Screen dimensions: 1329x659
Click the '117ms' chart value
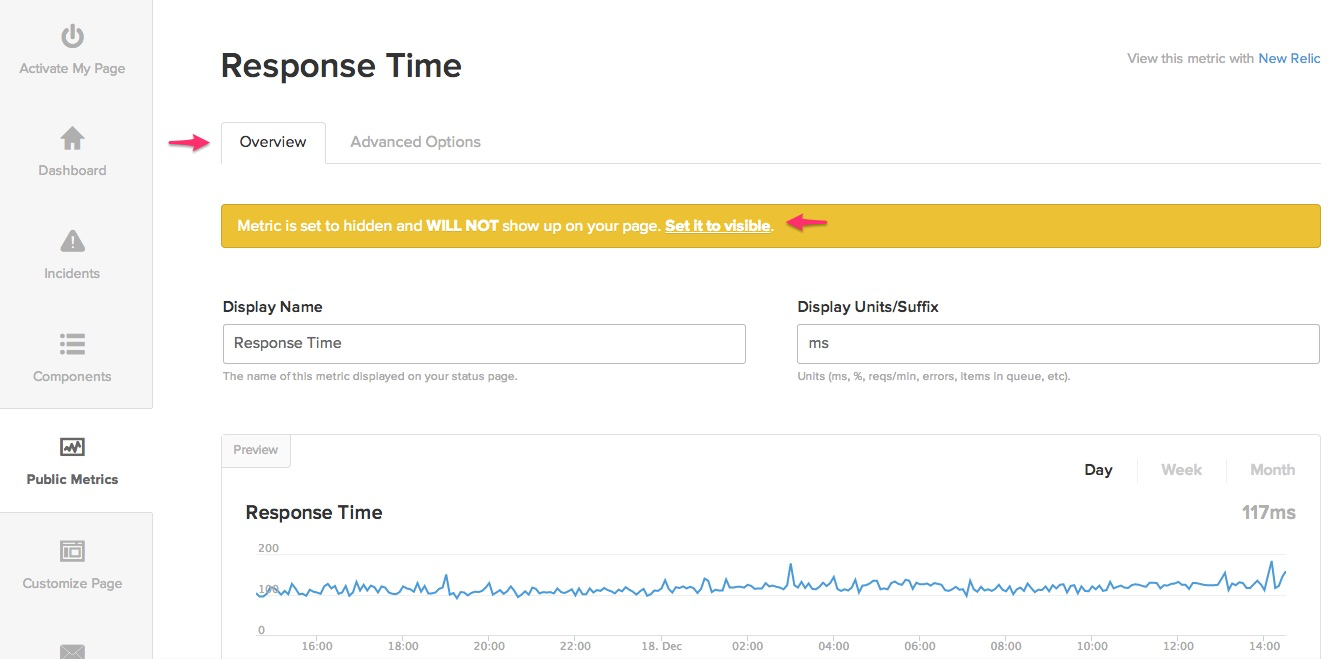coord(1268,513)
